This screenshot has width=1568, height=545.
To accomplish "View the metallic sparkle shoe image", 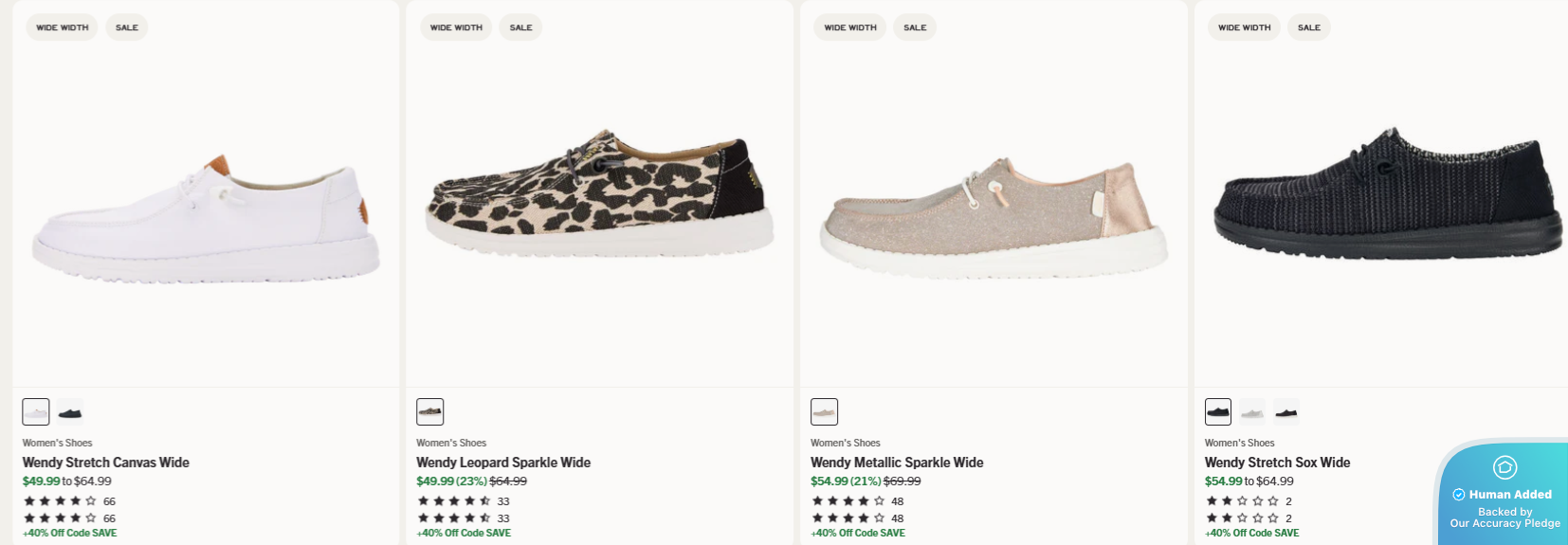I will point(994,218).
